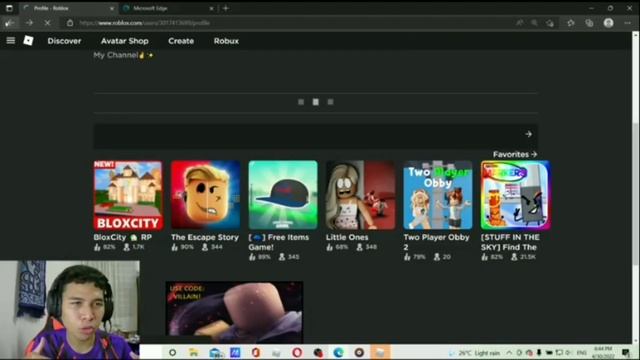This screenshot has height=360, width=640.
Task: Click the weather Light rain widget
Action: 475,353
